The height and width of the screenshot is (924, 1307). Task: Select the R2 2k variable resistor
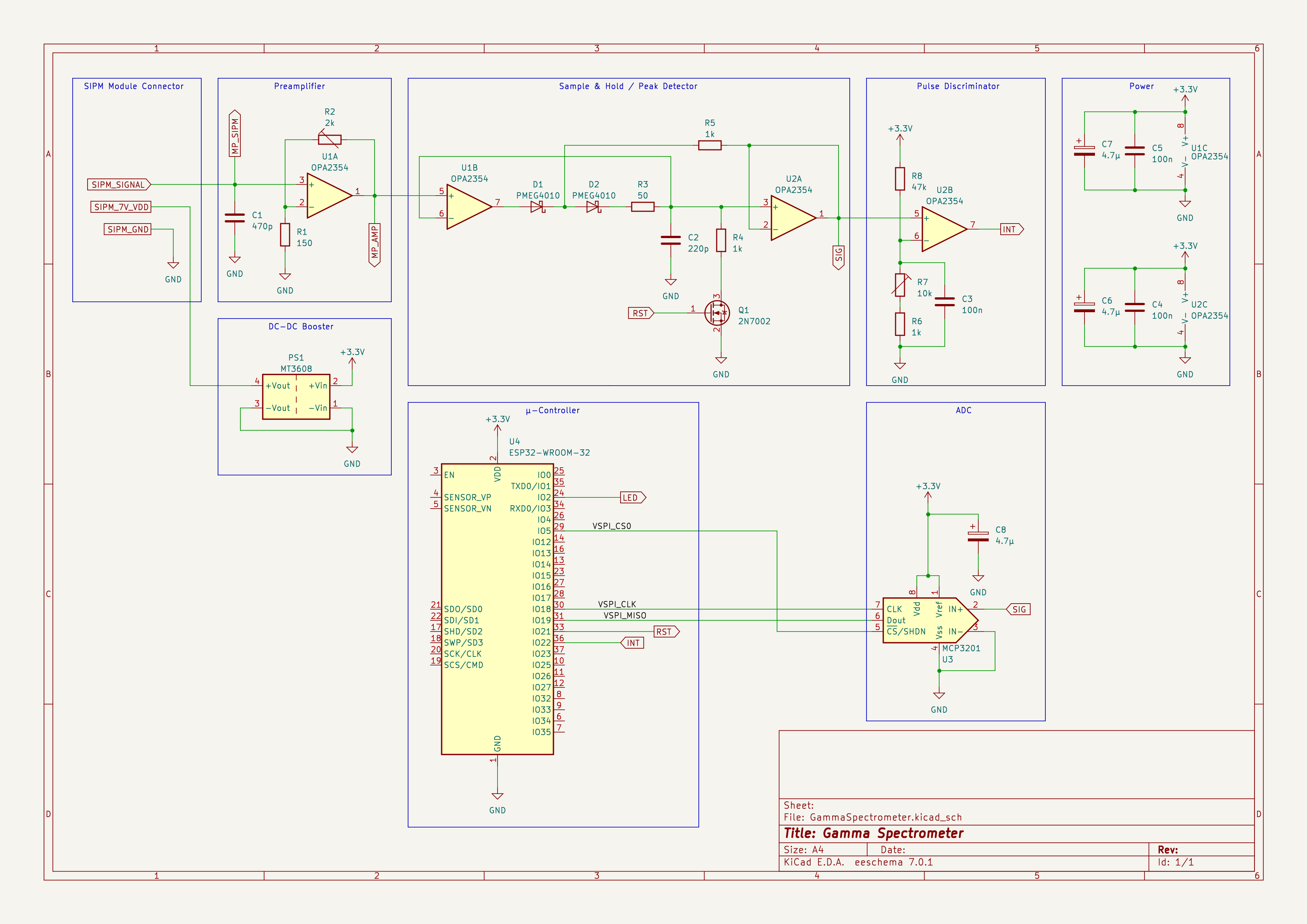point(329,139)
